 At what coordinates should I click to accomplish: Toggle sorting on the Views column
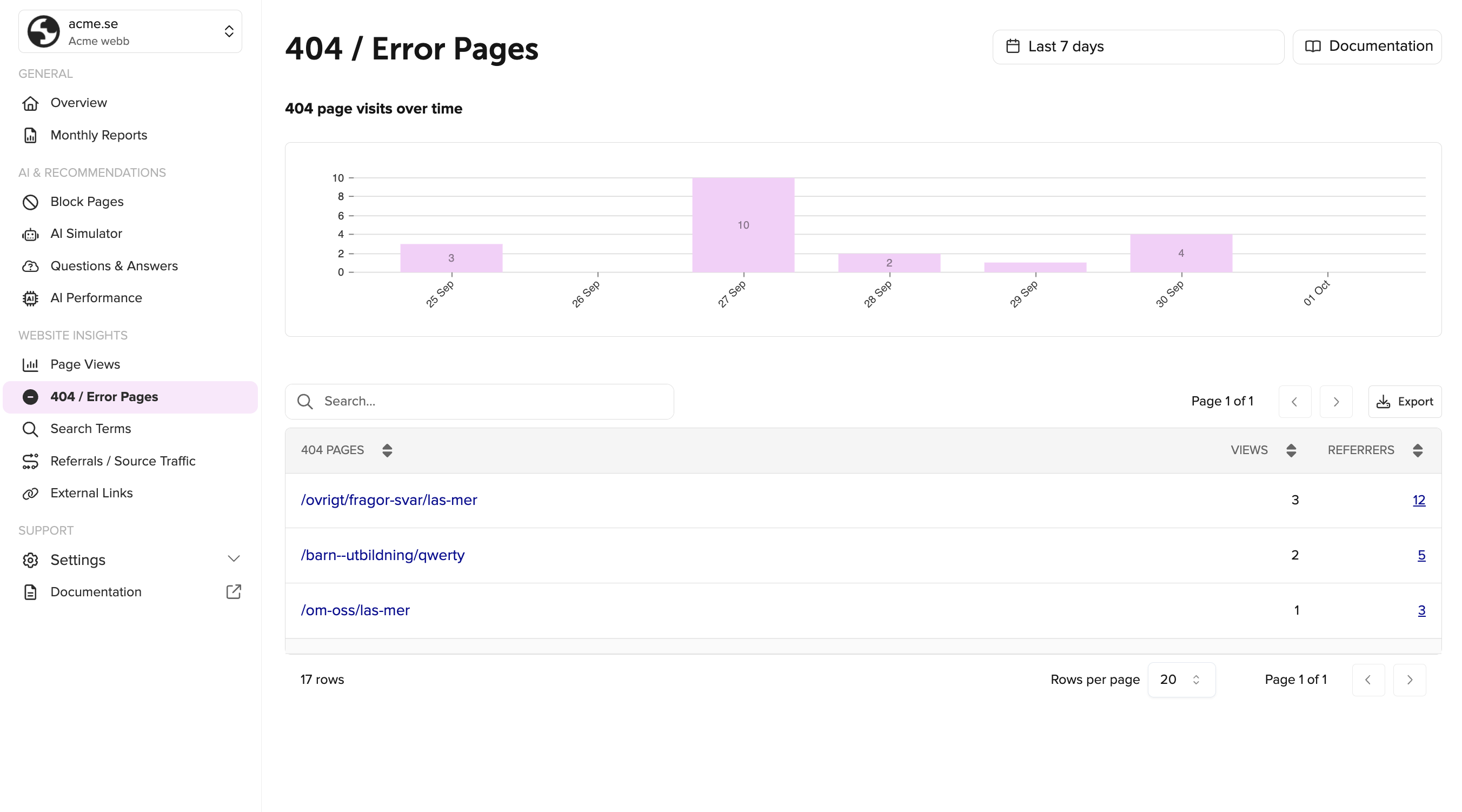click(x=1291, y=450)
